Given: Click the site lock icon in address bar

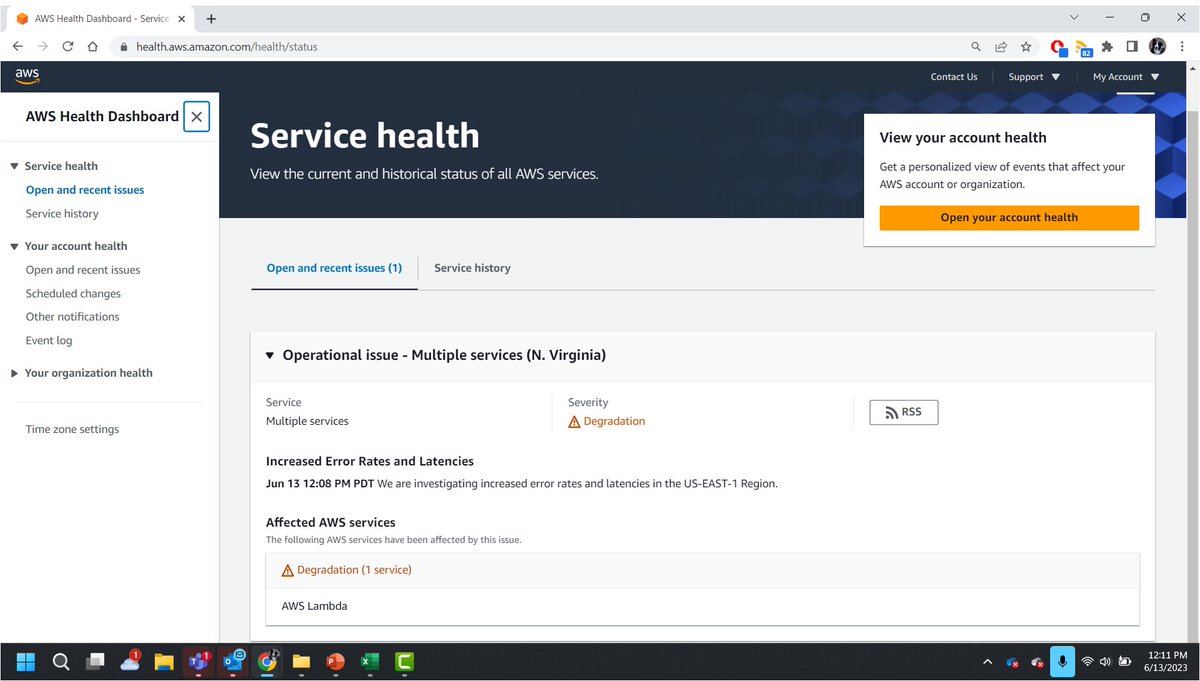Looking at the screenshot, I should click(x=125, y=46).
